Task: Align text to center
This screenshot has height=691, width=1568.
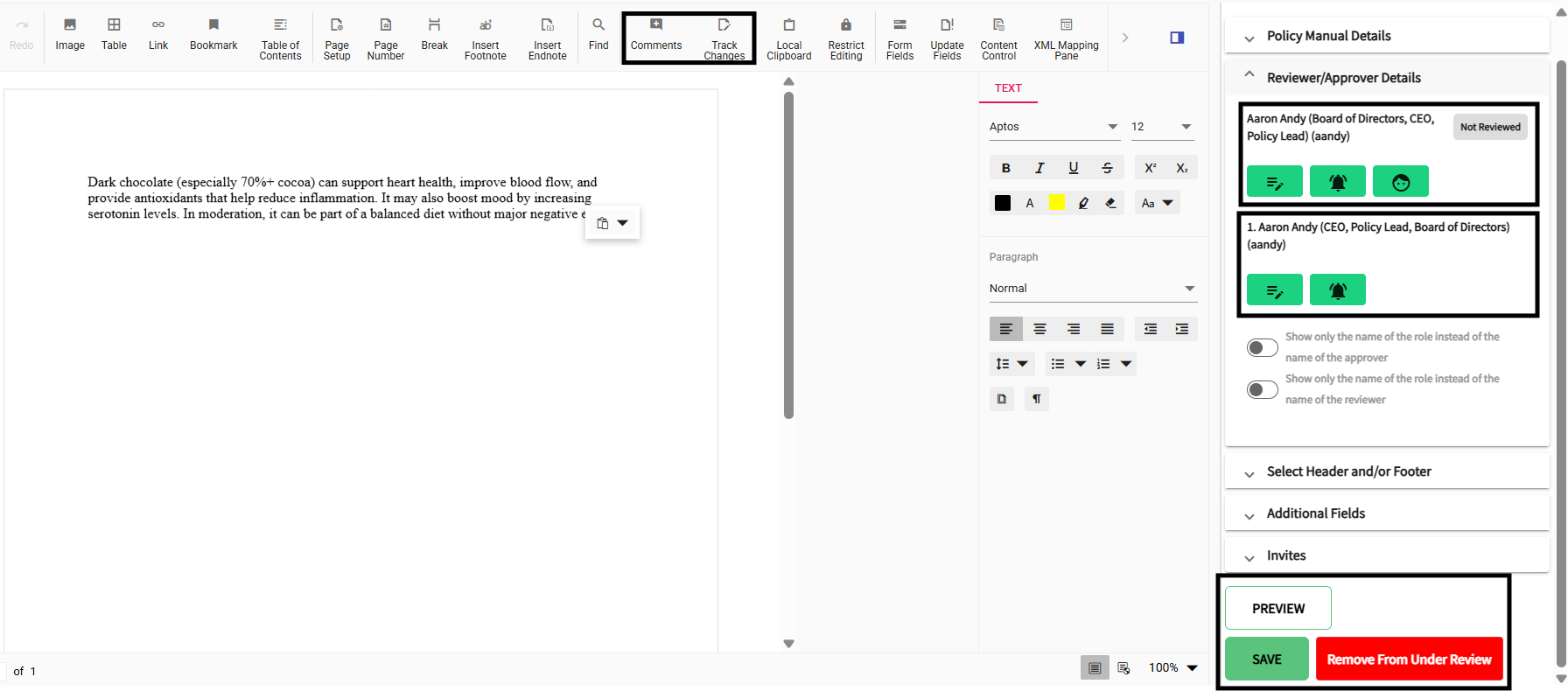Action: [1039, 329]
